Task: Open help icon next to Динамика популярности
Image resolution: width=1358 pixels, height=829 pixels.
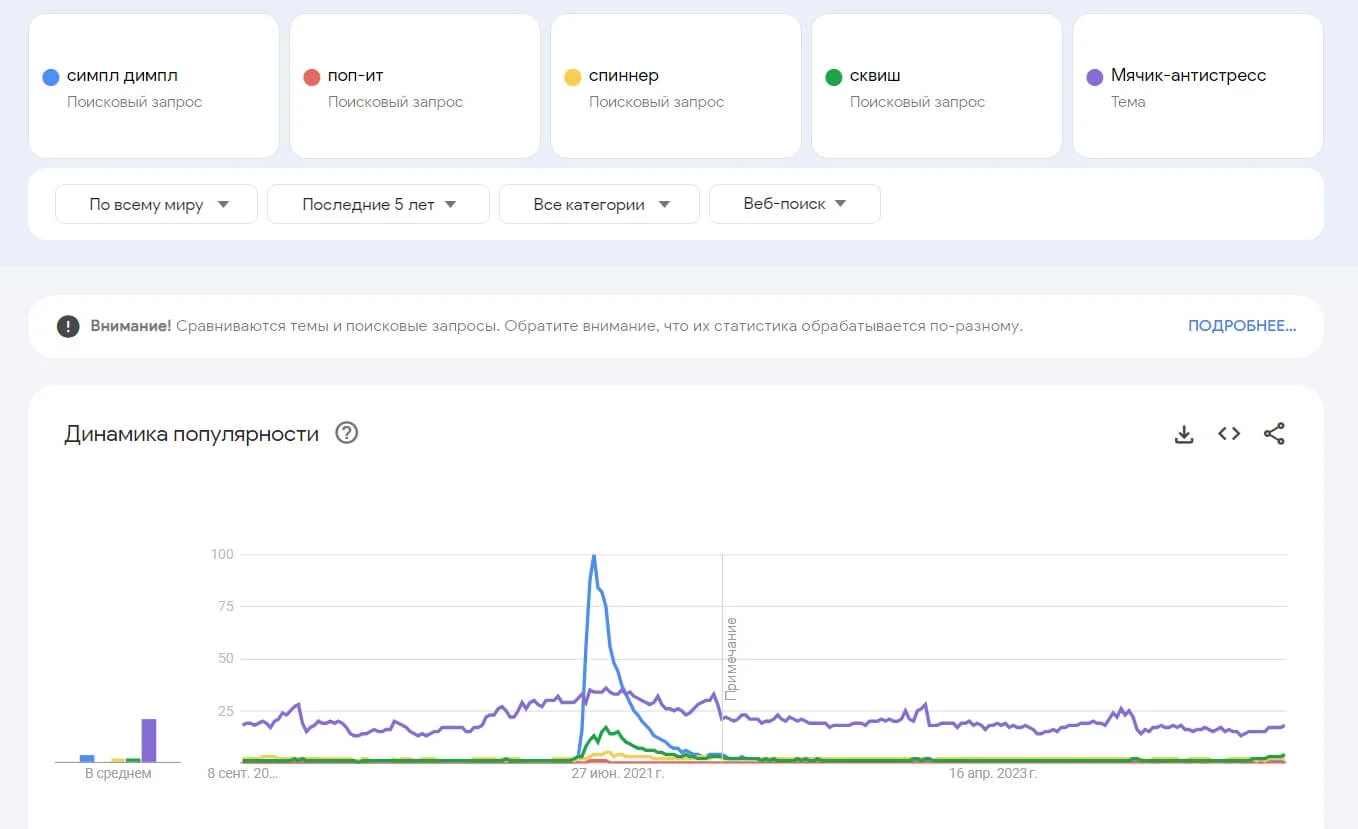Action: 347,433
